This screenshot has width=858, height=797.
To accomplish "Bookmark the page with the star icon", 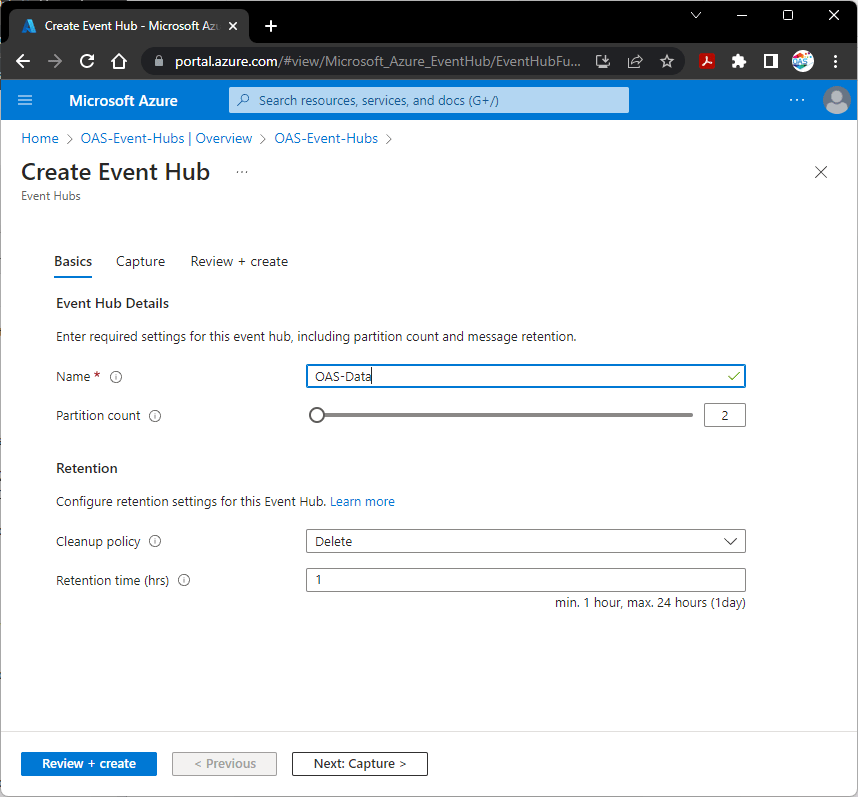I will coord(667,61).
